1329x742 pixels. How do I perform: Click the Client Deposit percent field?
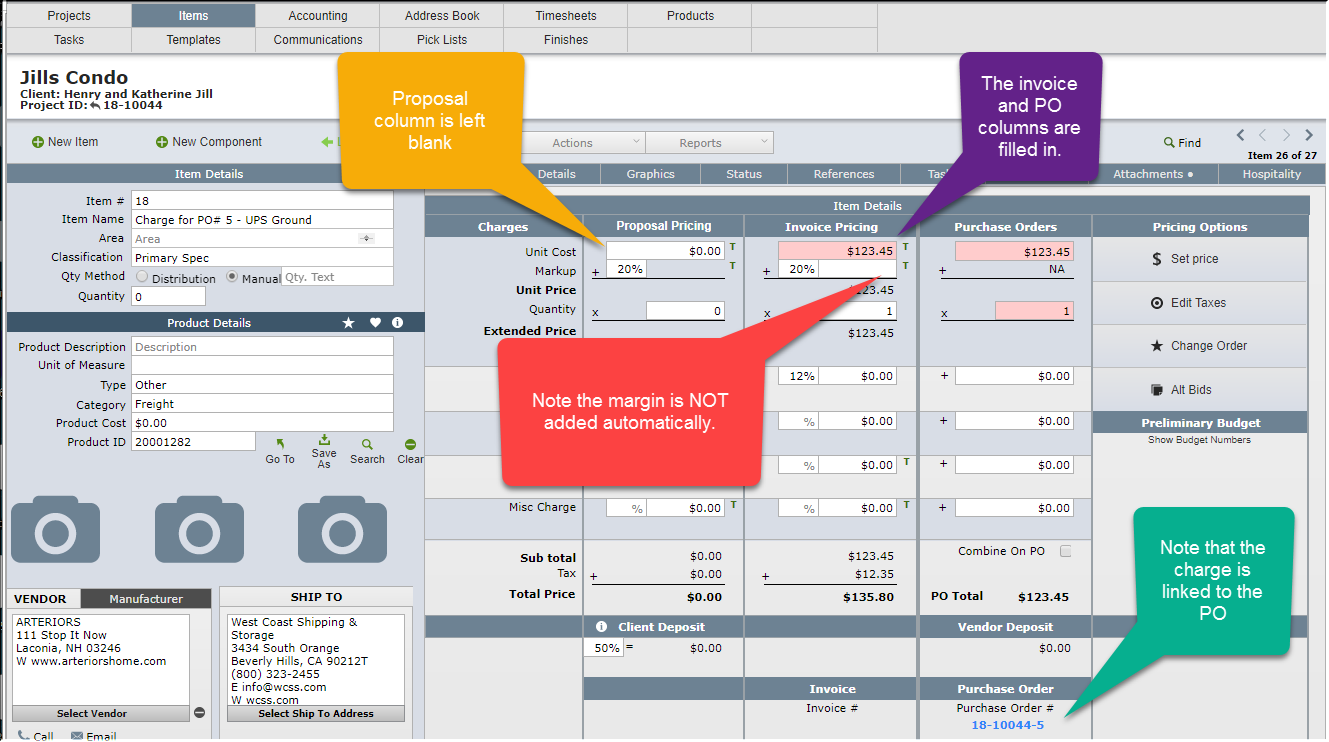click(x=603, y=648)
